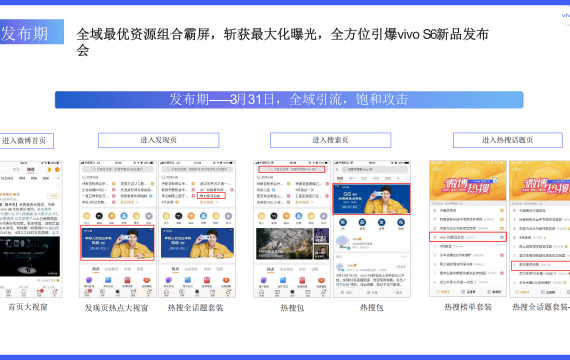Click the cherry blossom photo in first 热搜包 screenshot

point(284,244)
